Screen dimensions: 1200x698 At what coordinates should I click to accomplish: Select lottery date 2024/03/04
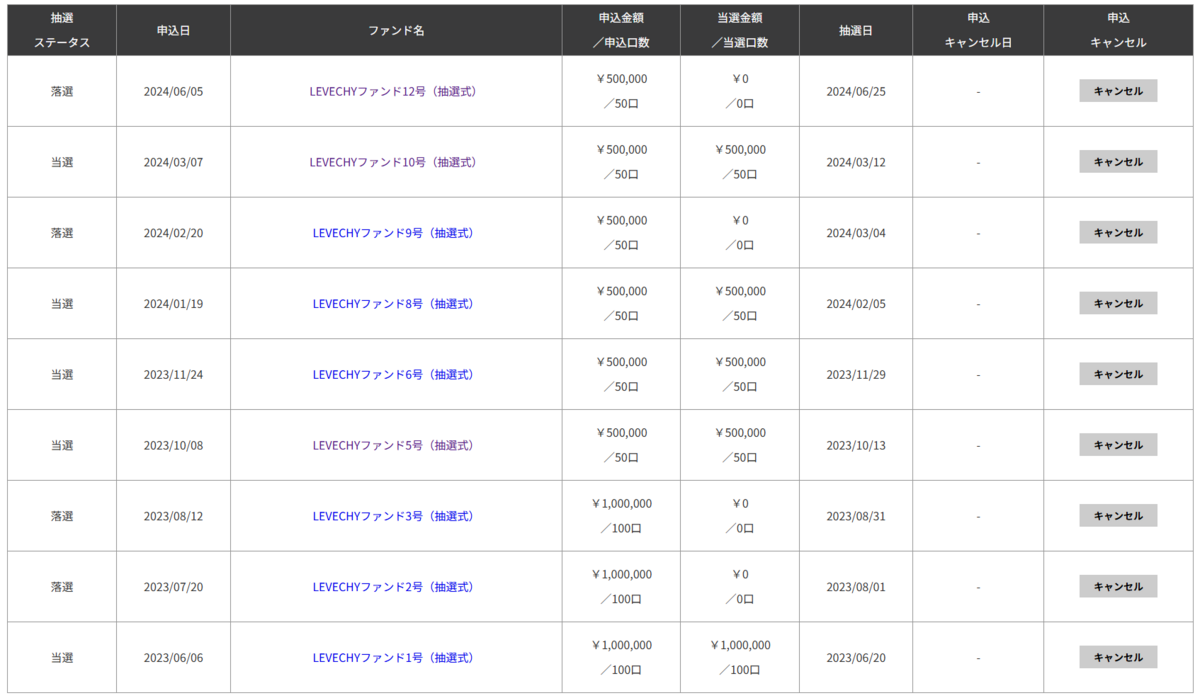[856, 233]
